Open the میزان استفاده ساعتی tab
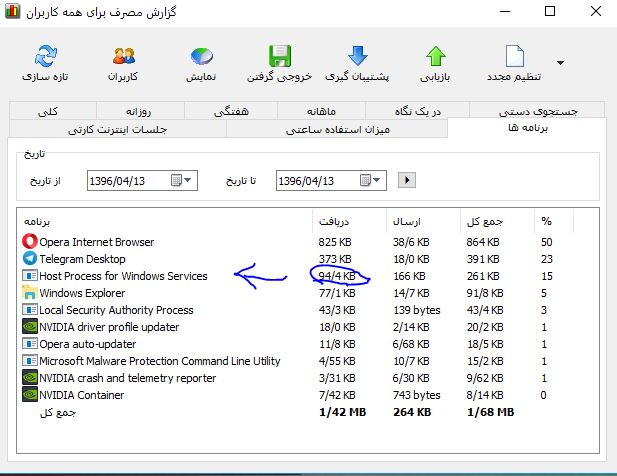Screen dimensions: 617x476 coord(337,129)
